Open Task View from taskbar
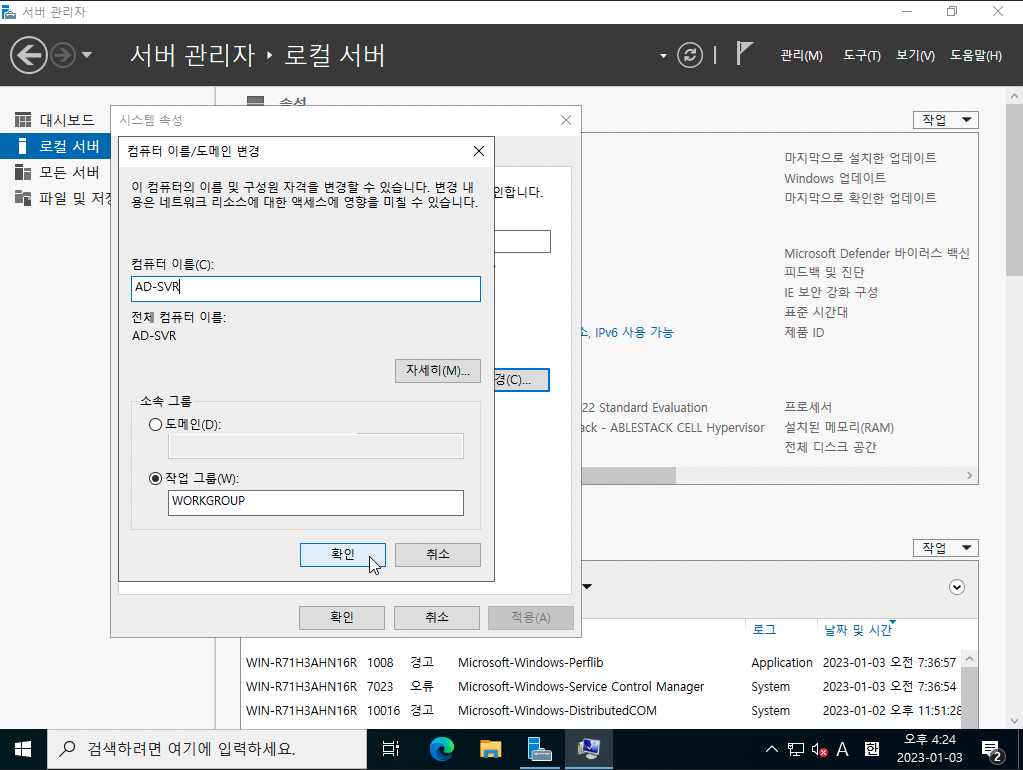Screen dimensions: 1023x770 coord(391,749)
